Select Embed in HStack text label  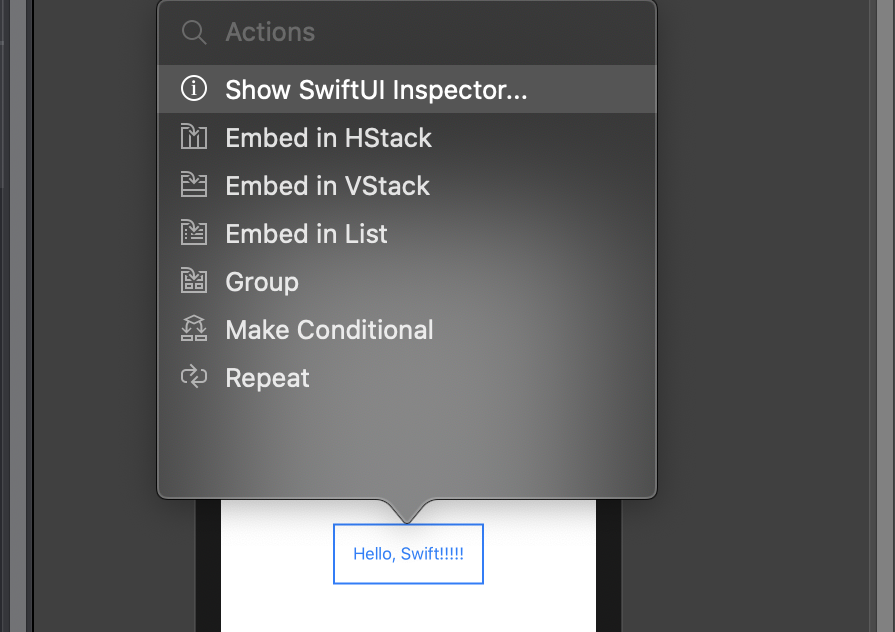point(328,138)
